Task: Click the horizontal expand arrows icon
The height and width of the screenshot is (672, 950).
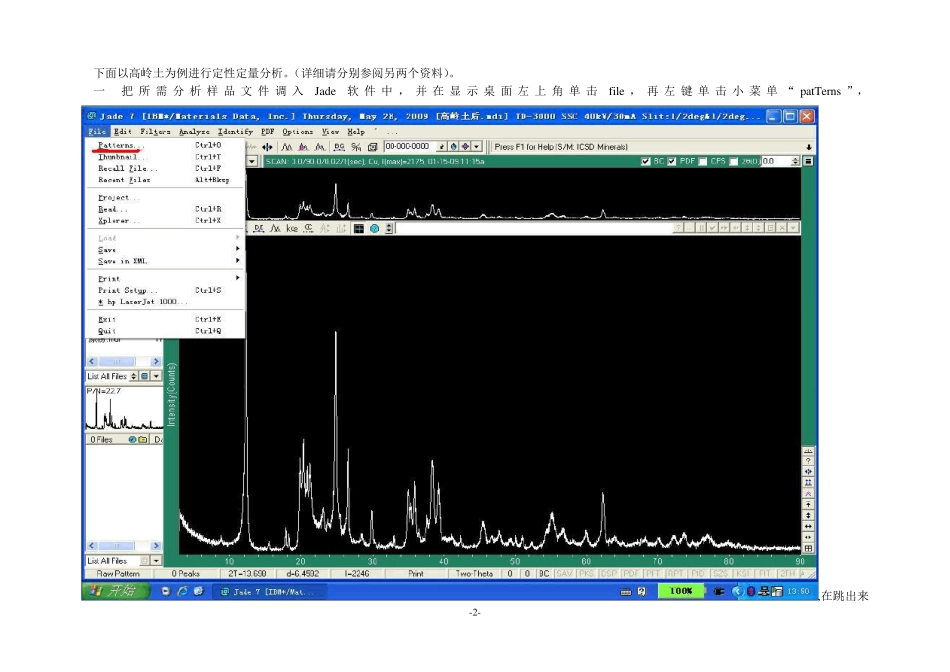Action: click(x=808, y=526)
